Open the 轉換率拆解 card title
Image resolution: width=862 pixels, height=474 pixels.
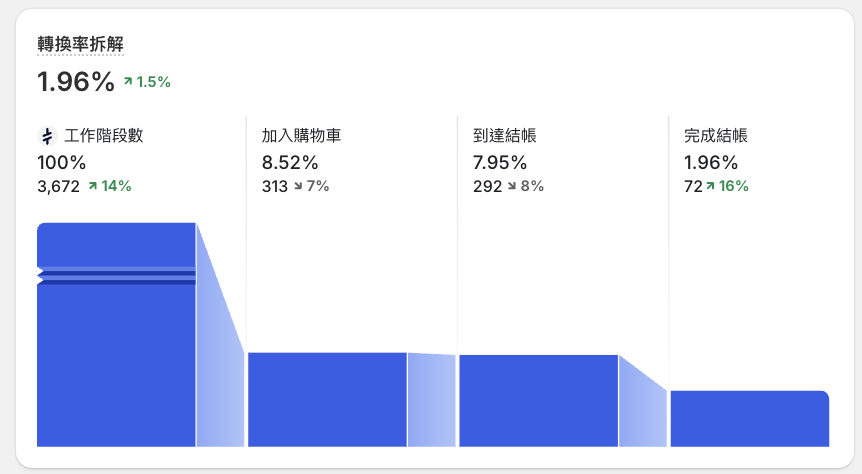click(80, 44)
